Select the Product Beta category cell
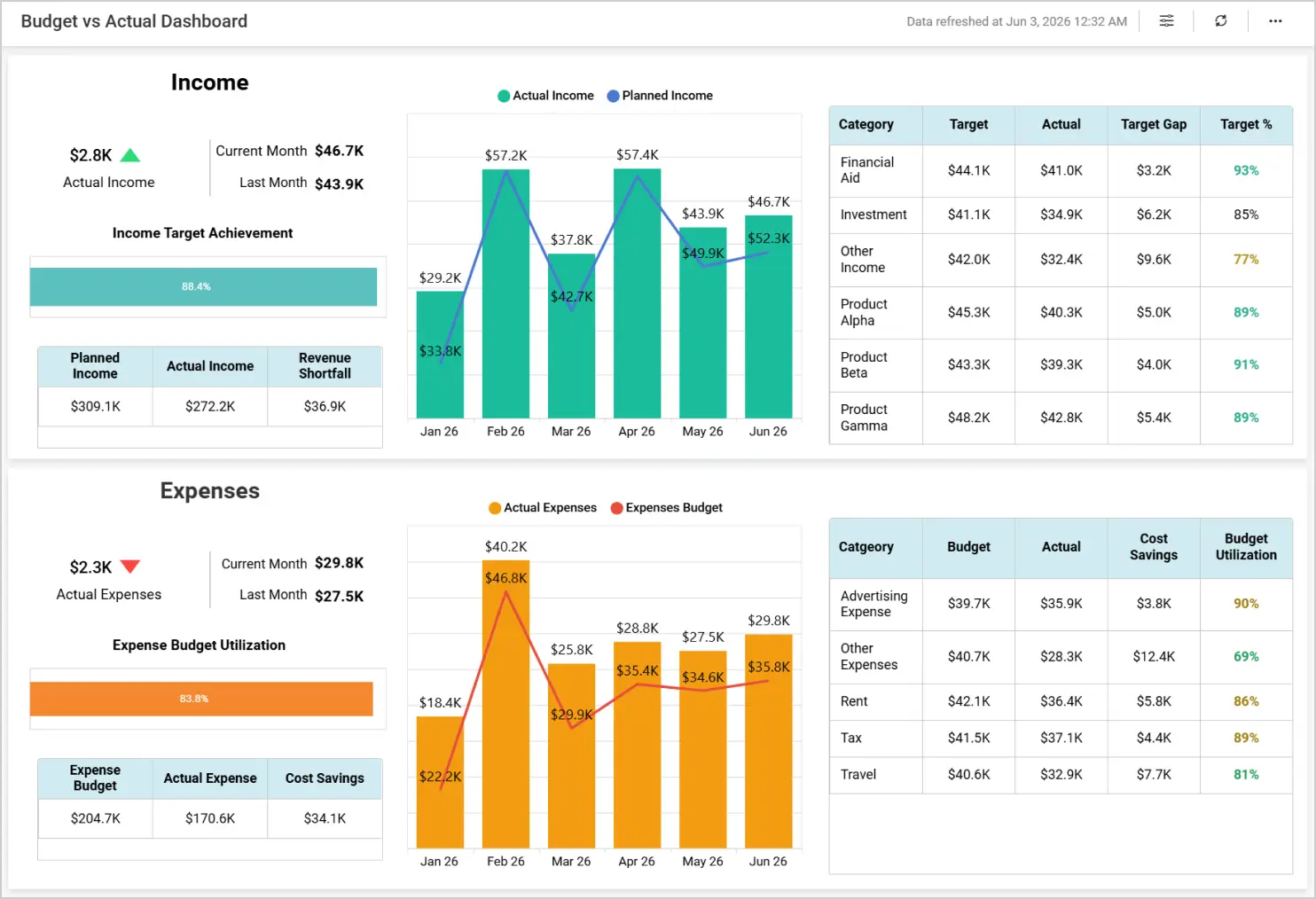Screen dimensions: 1316x899 (875, 365)
